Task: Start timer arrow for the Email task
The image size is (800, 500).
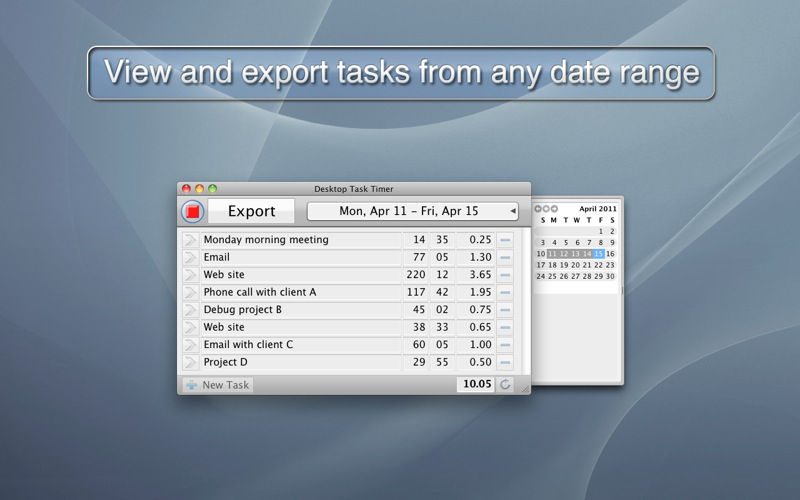Action: tap(190, 257)
